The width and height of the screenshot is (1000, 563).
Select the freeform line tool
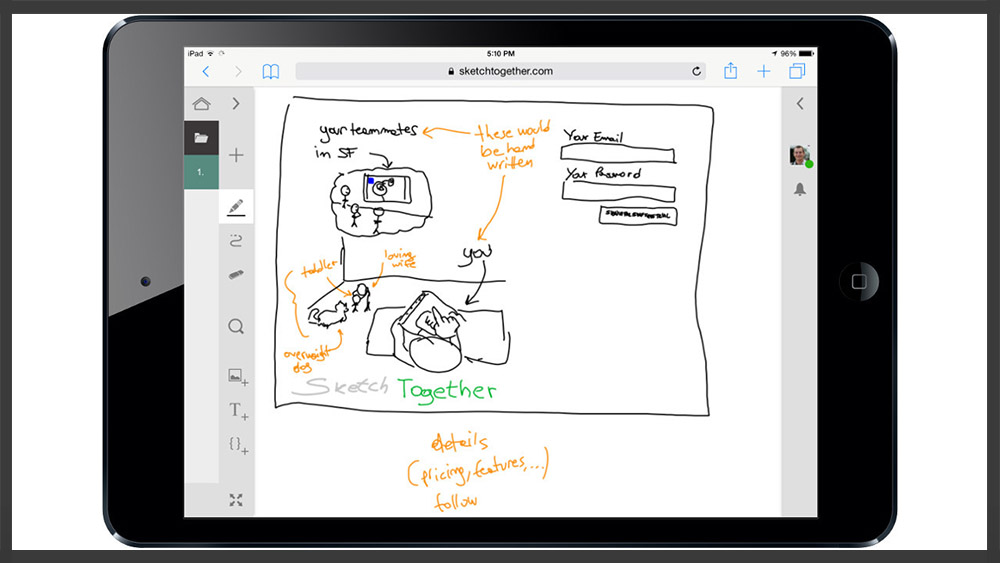click(x=236, y=240)
